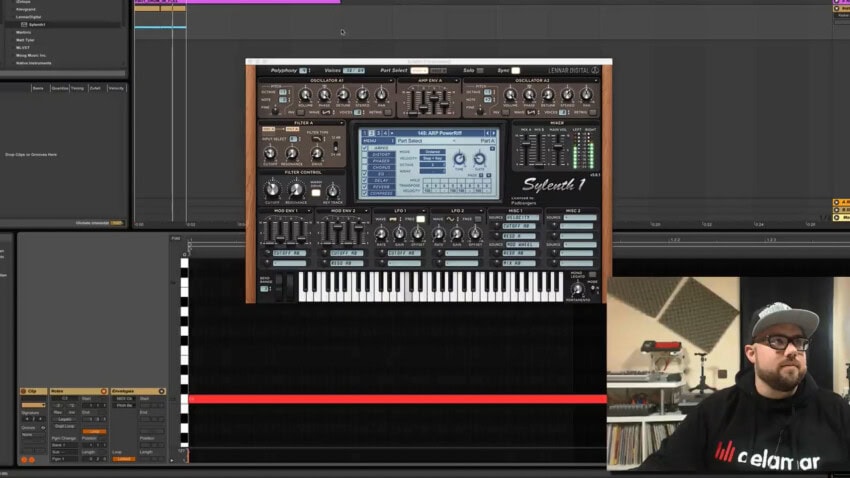
Task: Open the arpeggiator Velocity dropdown
Action: [432, 158]
